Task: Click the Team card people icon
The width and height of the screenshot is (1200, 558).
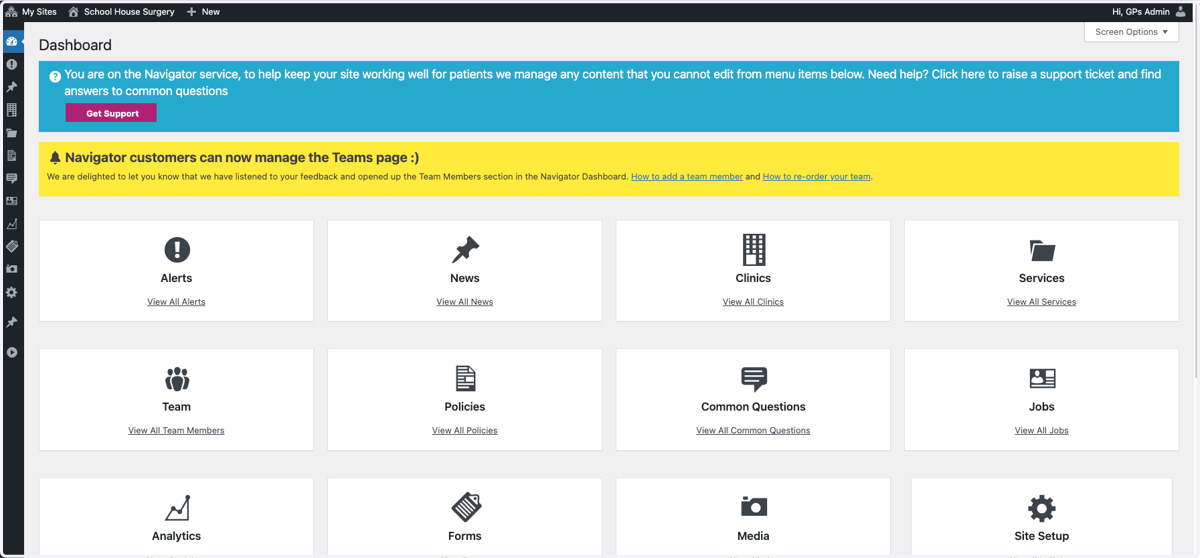Action: [x=176, y=379]
